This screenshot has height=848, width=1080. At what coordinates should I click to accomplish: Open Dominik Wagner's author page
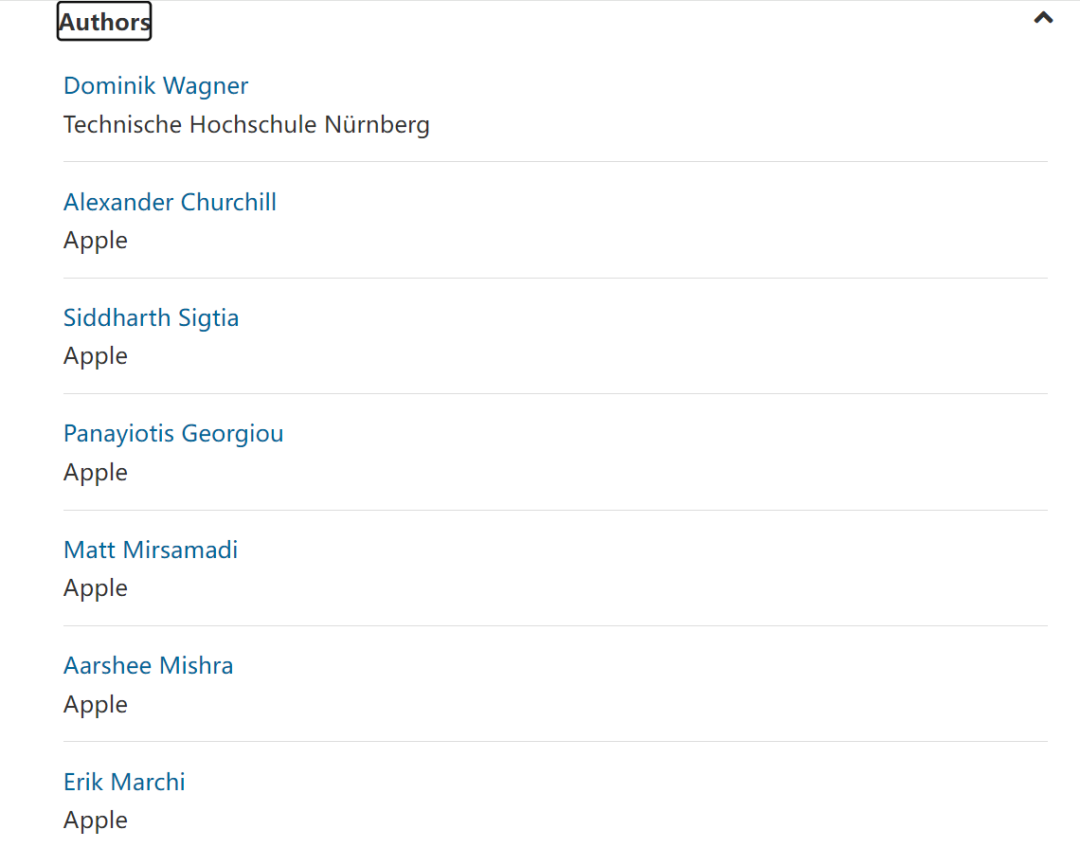156,86
